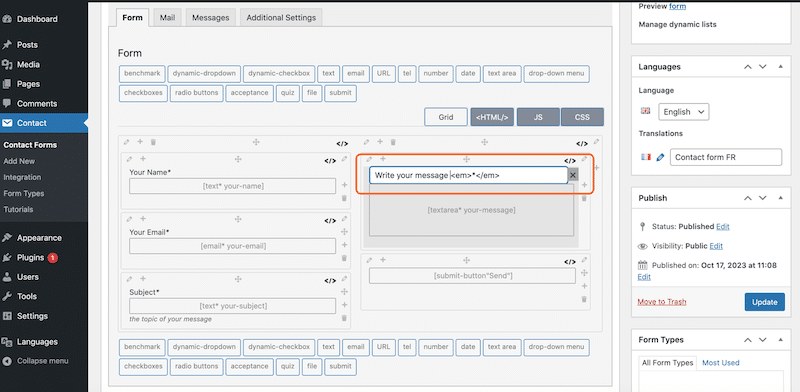Viewport: 800px width, 392px height.
Task: Switch editor to <HTML/> view
Action: (492, 117)
